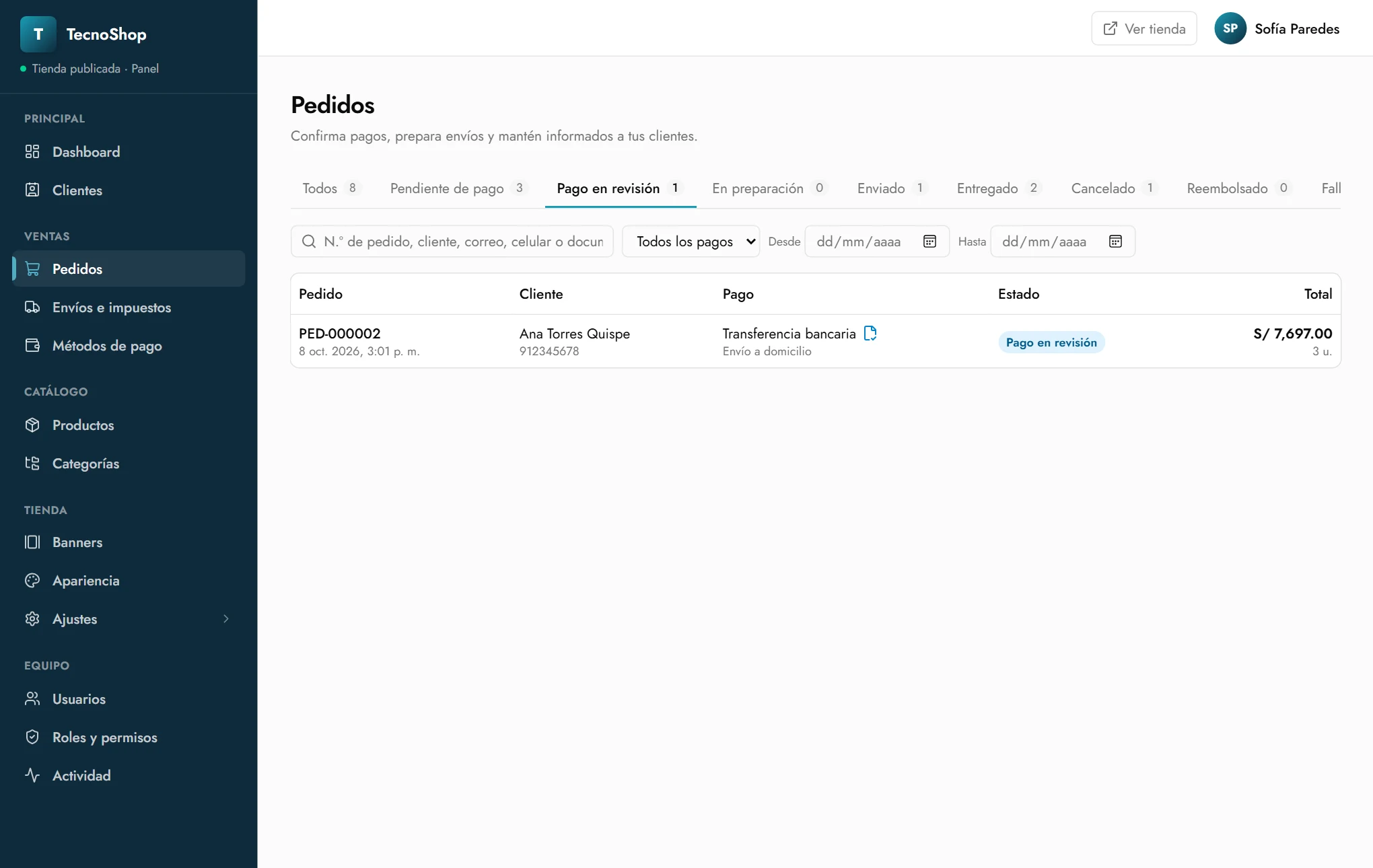Click the Sofía Paredes user name
Image resolution: width=1373 pixels, height=868 pixels.
pos(1297,29)
